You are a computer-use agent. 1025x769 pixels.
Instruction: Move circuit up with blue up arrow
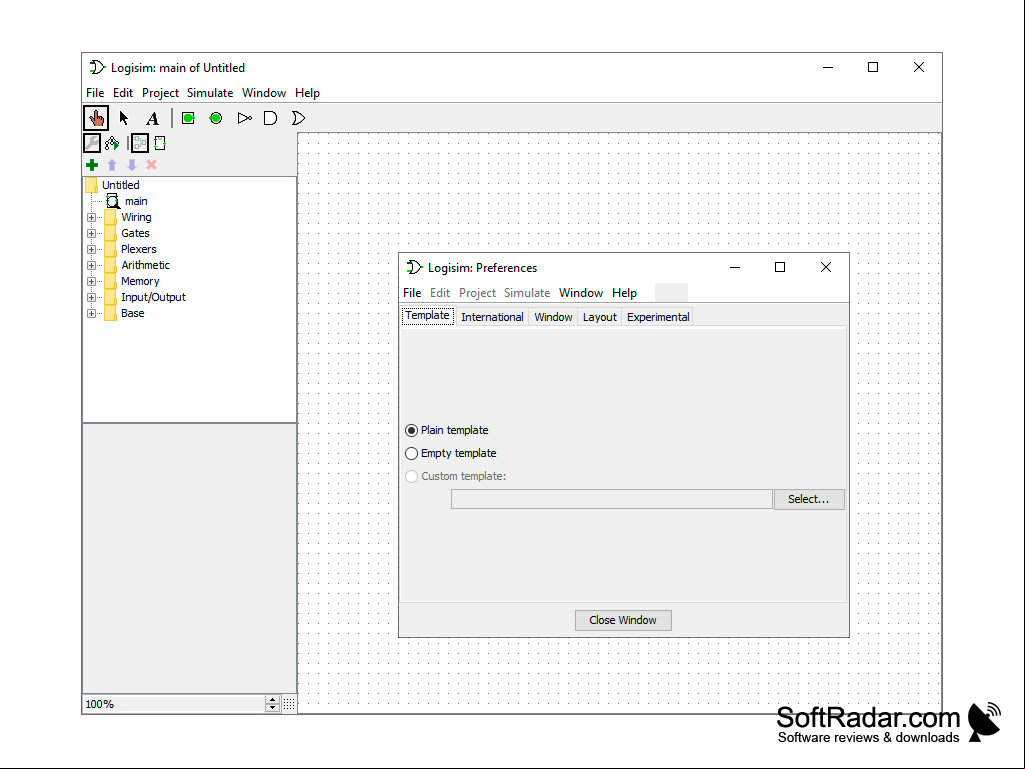[112, 165]
